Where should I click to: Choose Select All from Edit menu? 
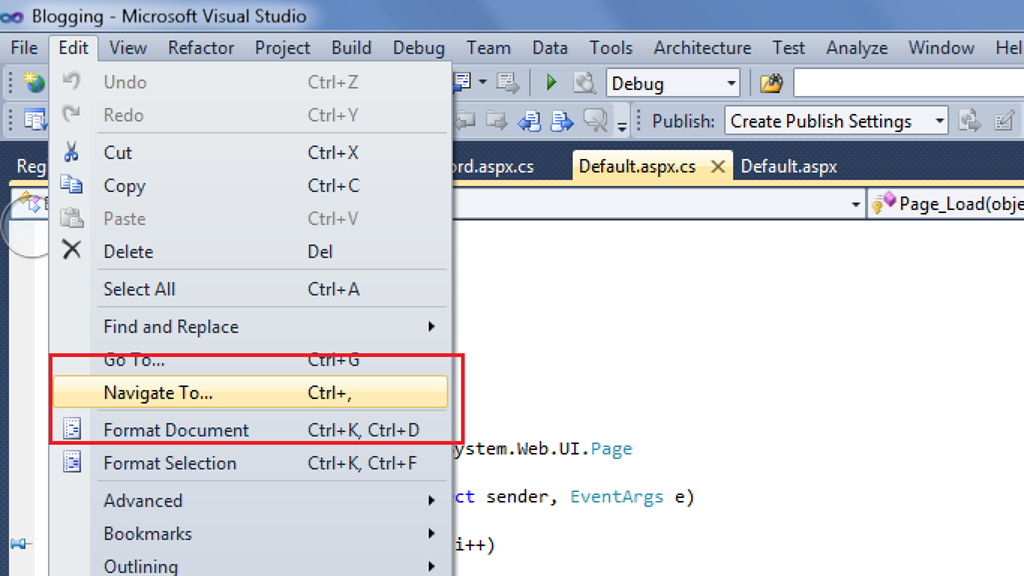(x=251, y=289)
